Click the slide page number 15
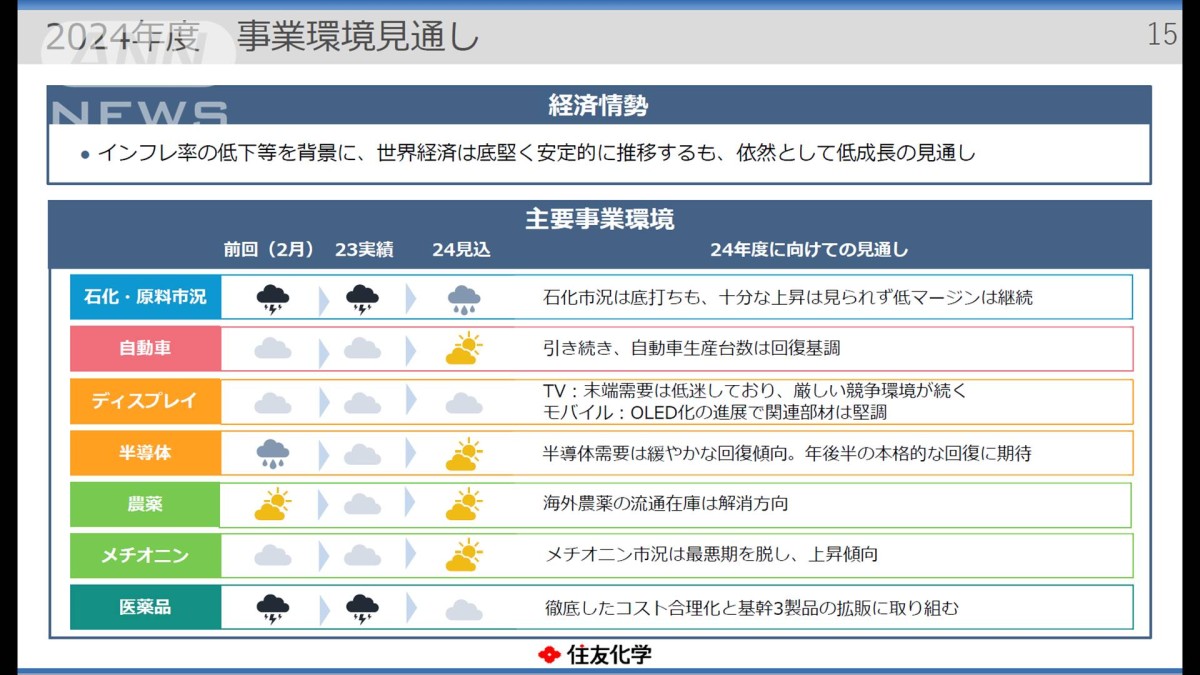This screenshot has height=675, width=1200. [x=1162, y=35]
